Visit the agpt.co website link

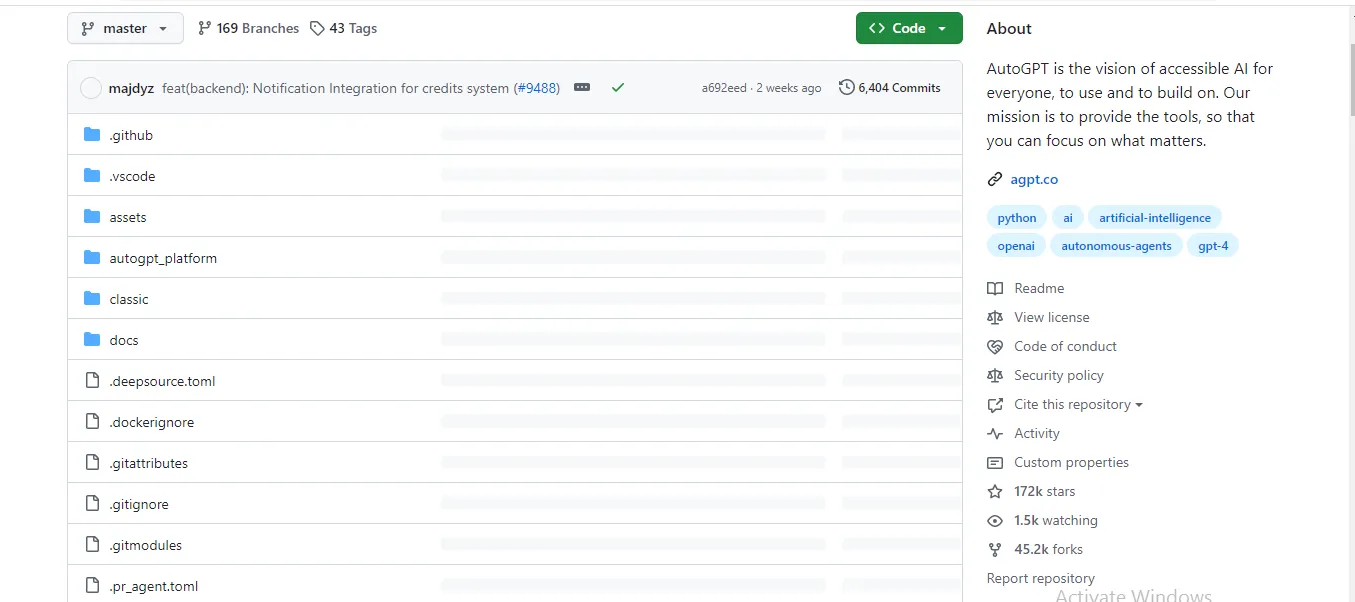[x=1034, y=180]
